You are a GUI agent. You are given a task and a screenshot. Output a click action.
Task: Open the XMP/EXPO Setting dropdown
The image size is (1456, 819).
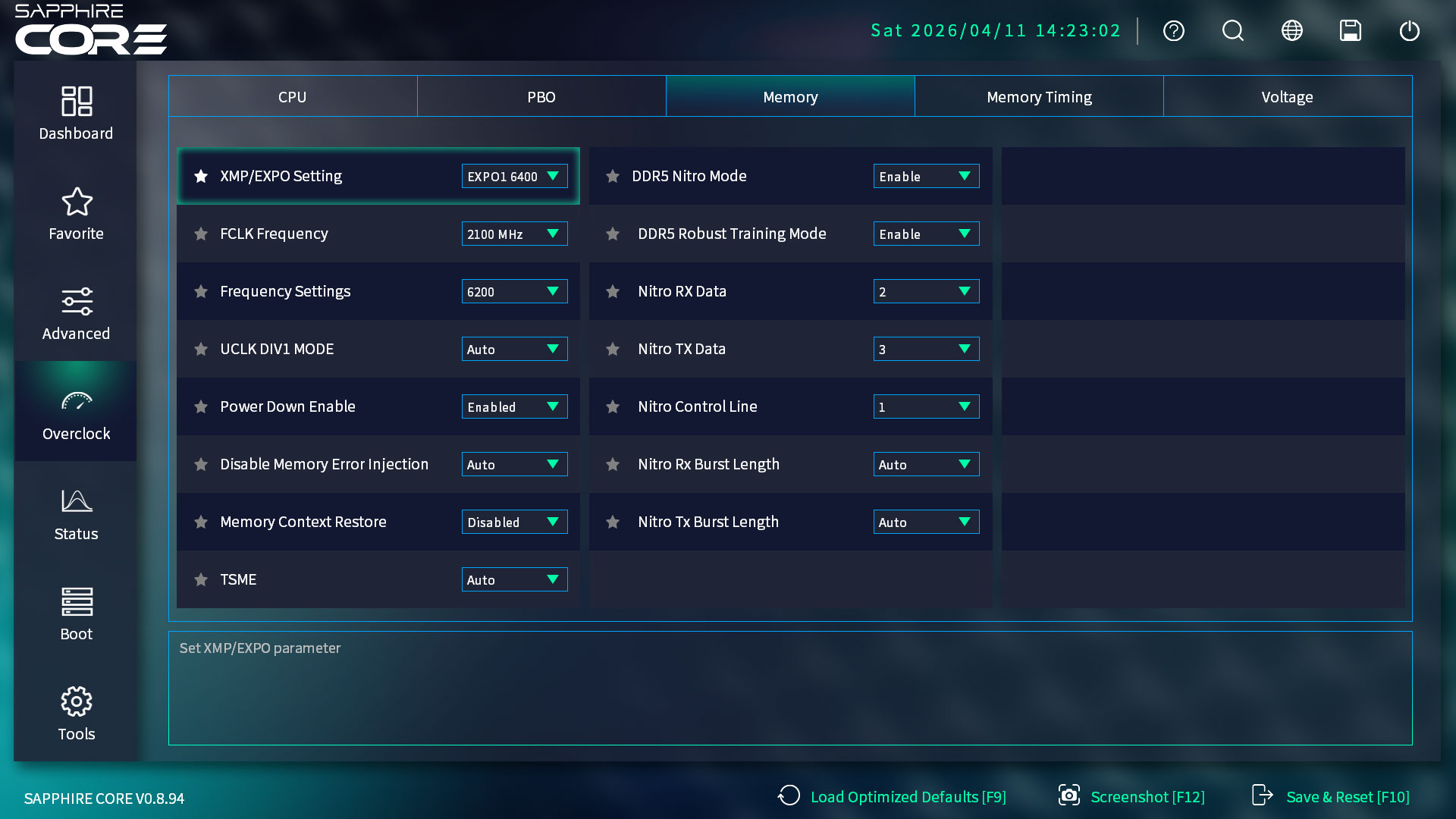point(514,177)
